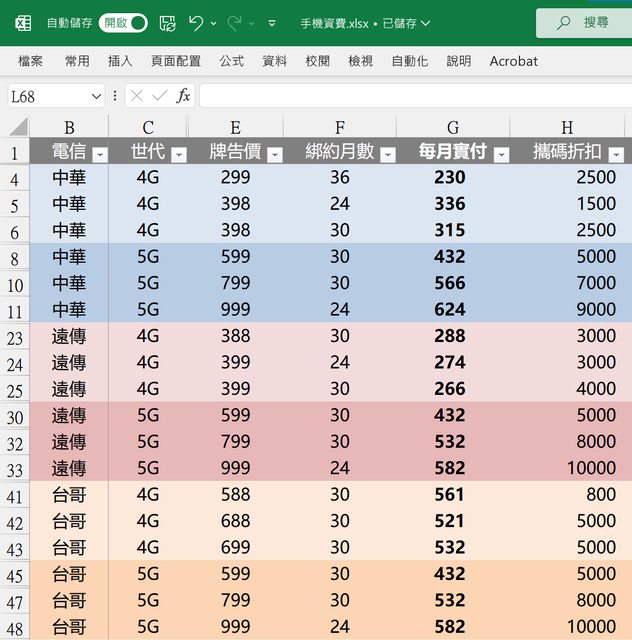
Task: Open Customize Quick Access Toolbar menu
Action: (271, 23)
